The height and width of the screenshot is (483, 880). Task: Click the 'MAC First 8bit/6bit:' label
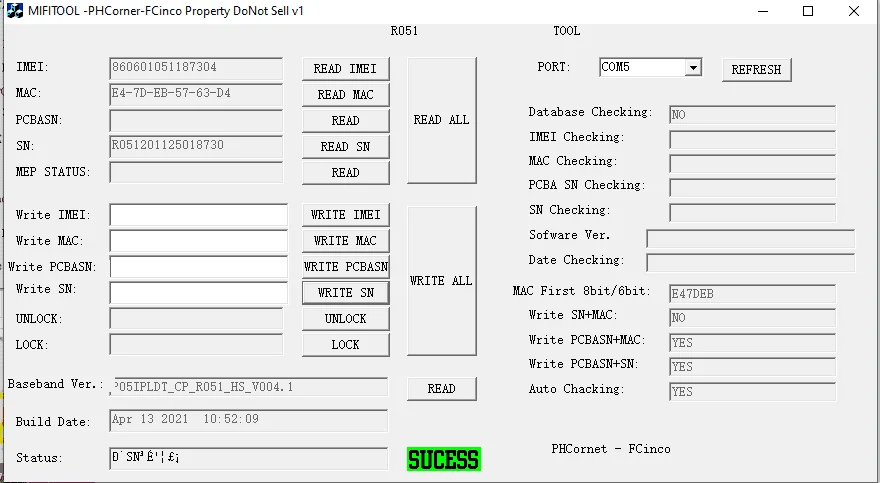(582, 291)
